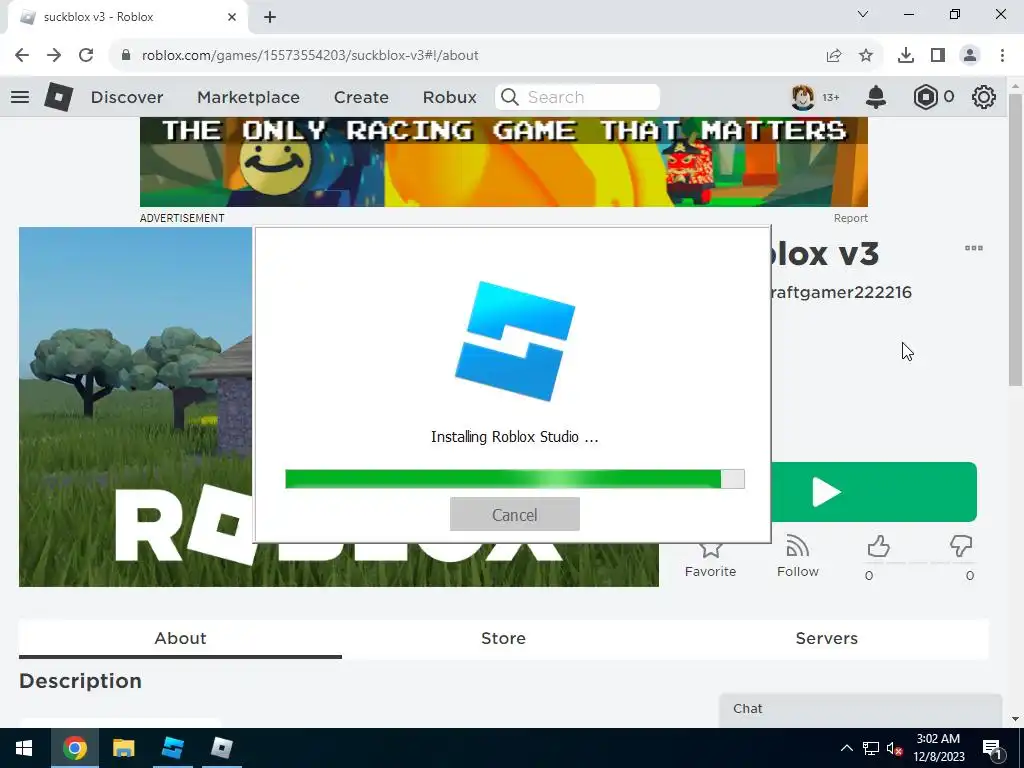Reload the current page
The image size is (1024, 768).
pos(86,56)
